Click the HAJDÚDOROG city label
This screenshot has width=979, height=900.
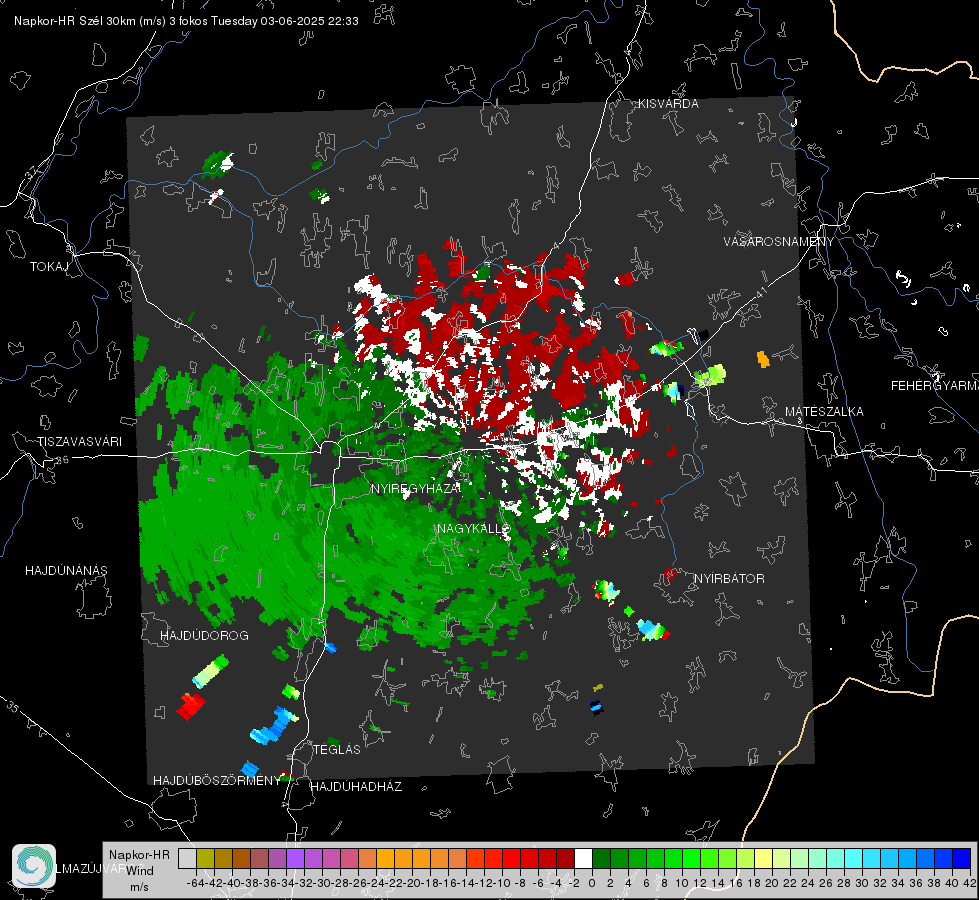point(204,636)
